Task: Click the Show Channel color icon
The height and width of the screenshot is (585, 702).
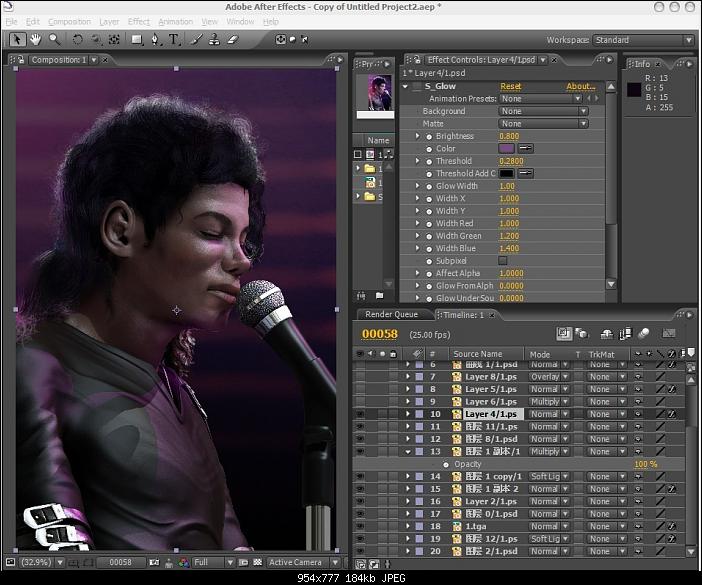Action: [x=184, y=563]
